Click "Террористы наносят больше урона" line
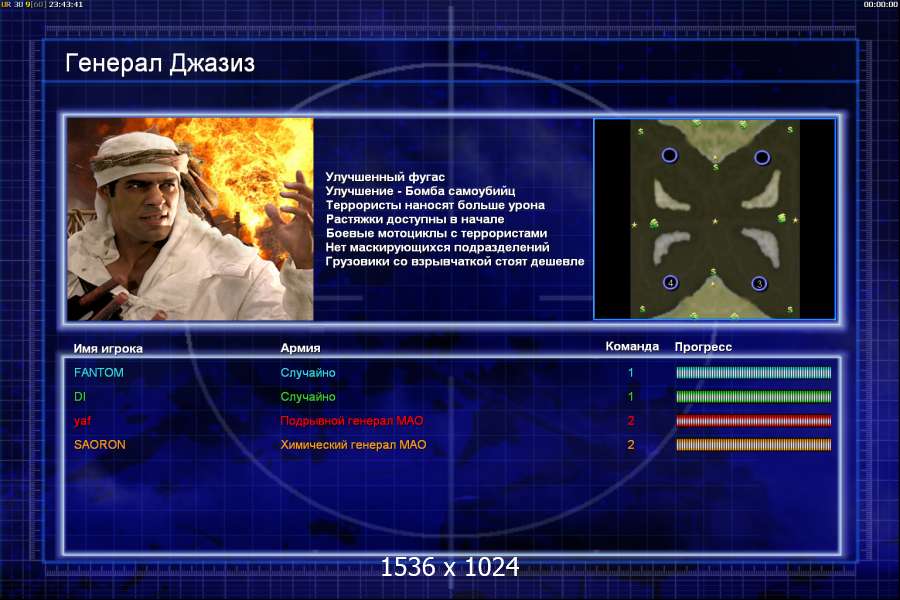900x600 pixels. (x=435, y=205)
